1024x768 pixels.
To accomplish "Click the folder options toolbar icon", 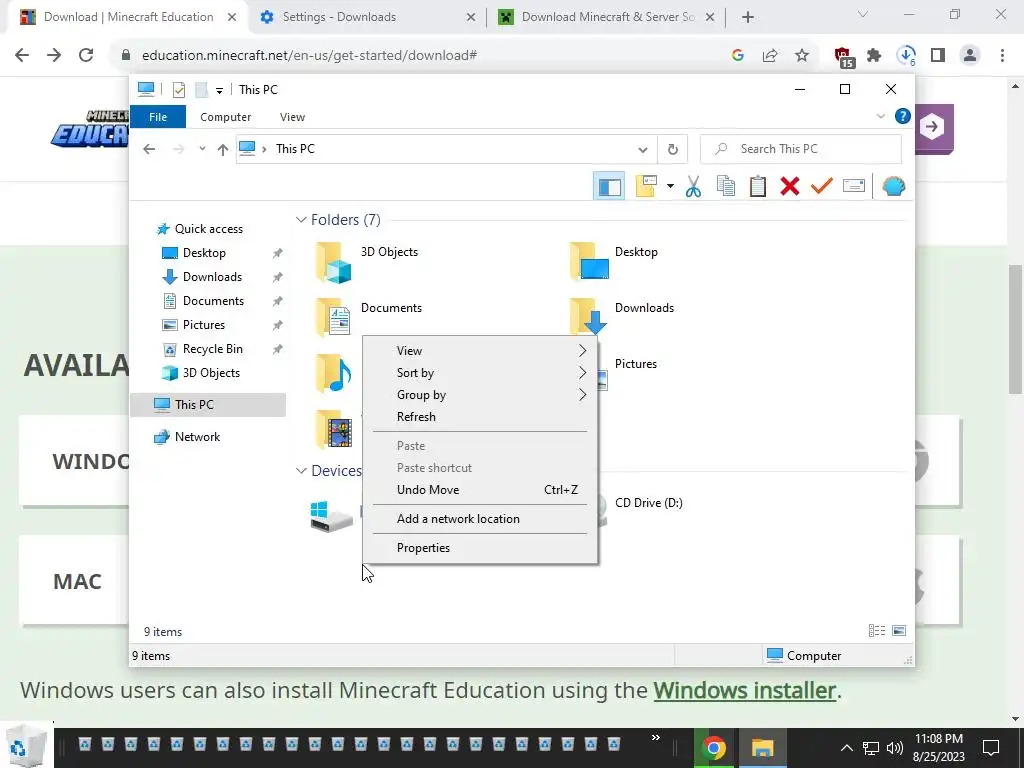I will tap(647, 187).
